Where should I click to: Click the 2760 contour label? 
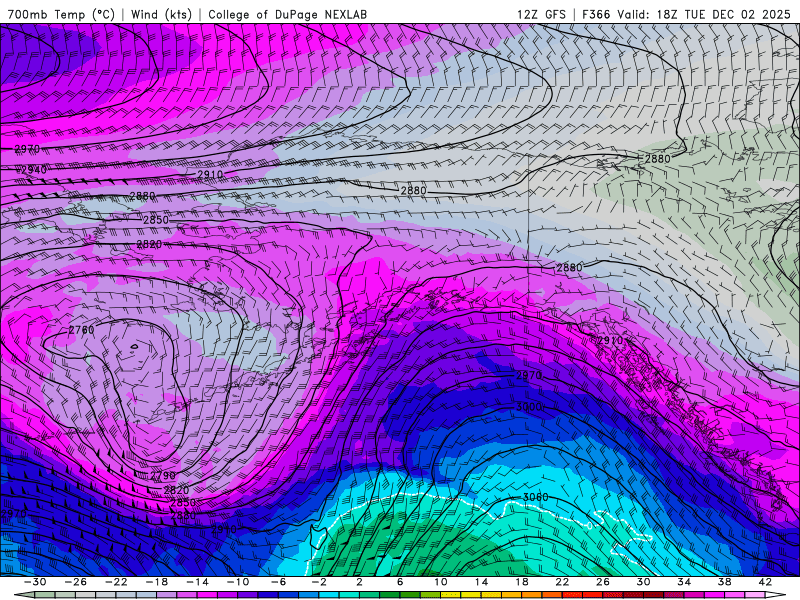coord(82,330)
